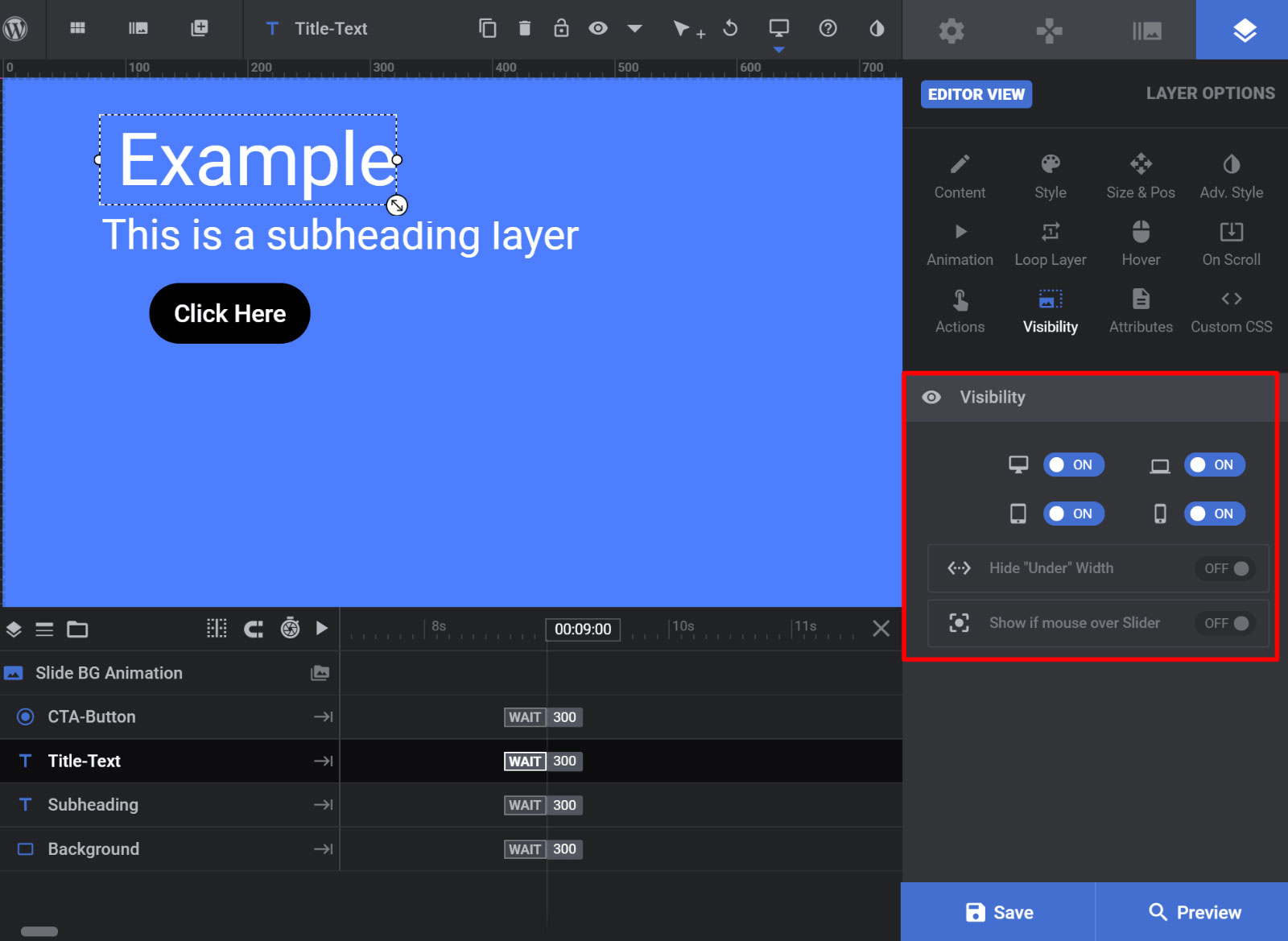Click the CTA-Button WAIT 300 marker

[x=543, y=717]
